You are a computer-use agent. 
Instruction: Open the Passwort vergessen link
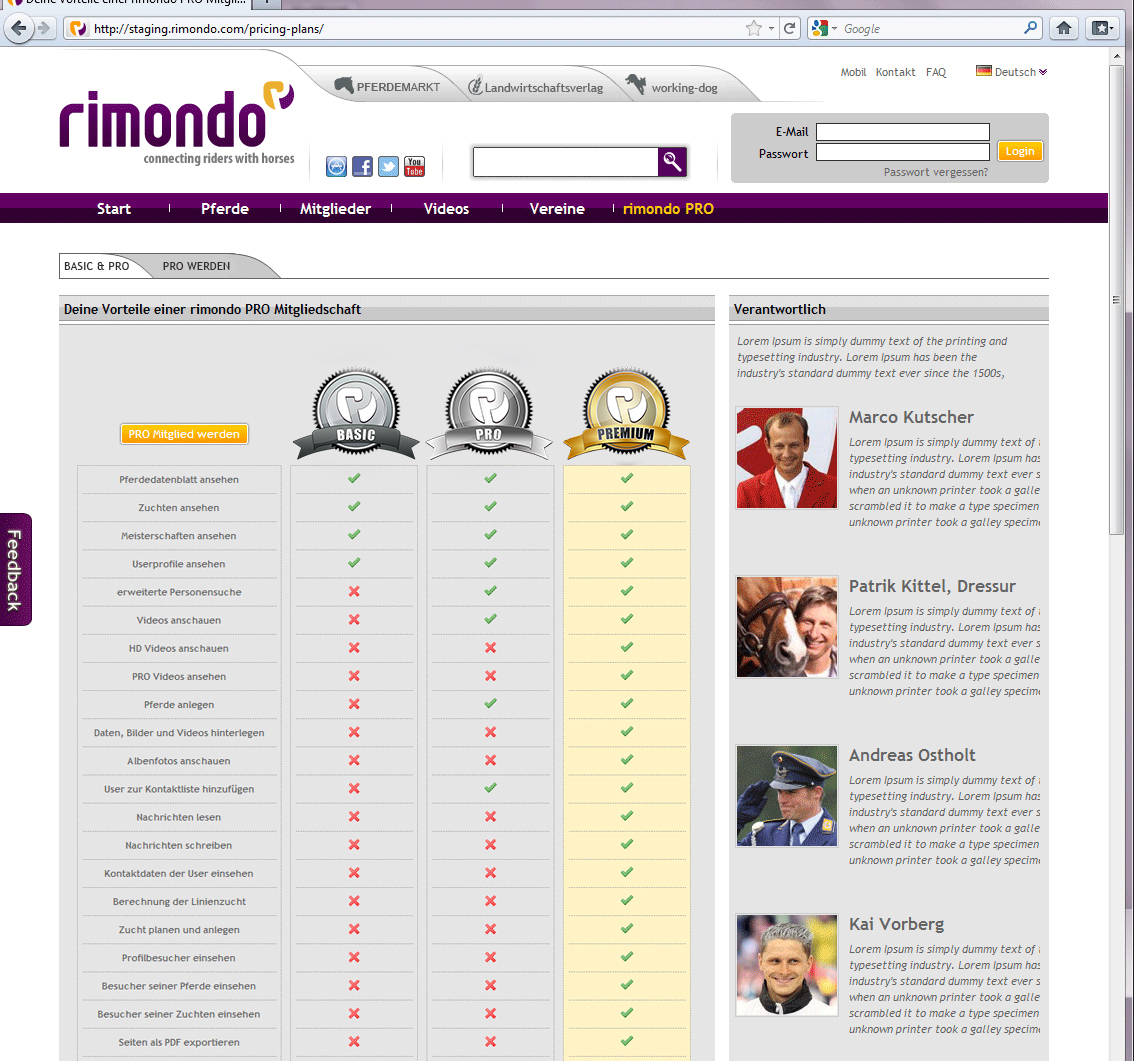click(935, 172)
